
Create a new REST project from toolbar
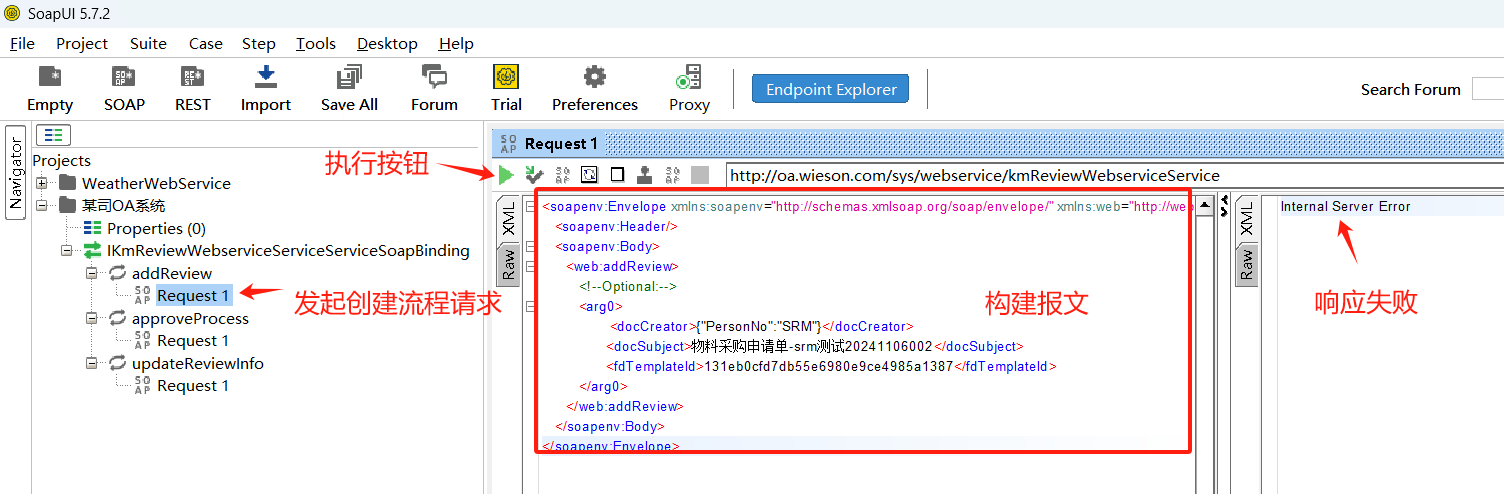pos(192,77)
